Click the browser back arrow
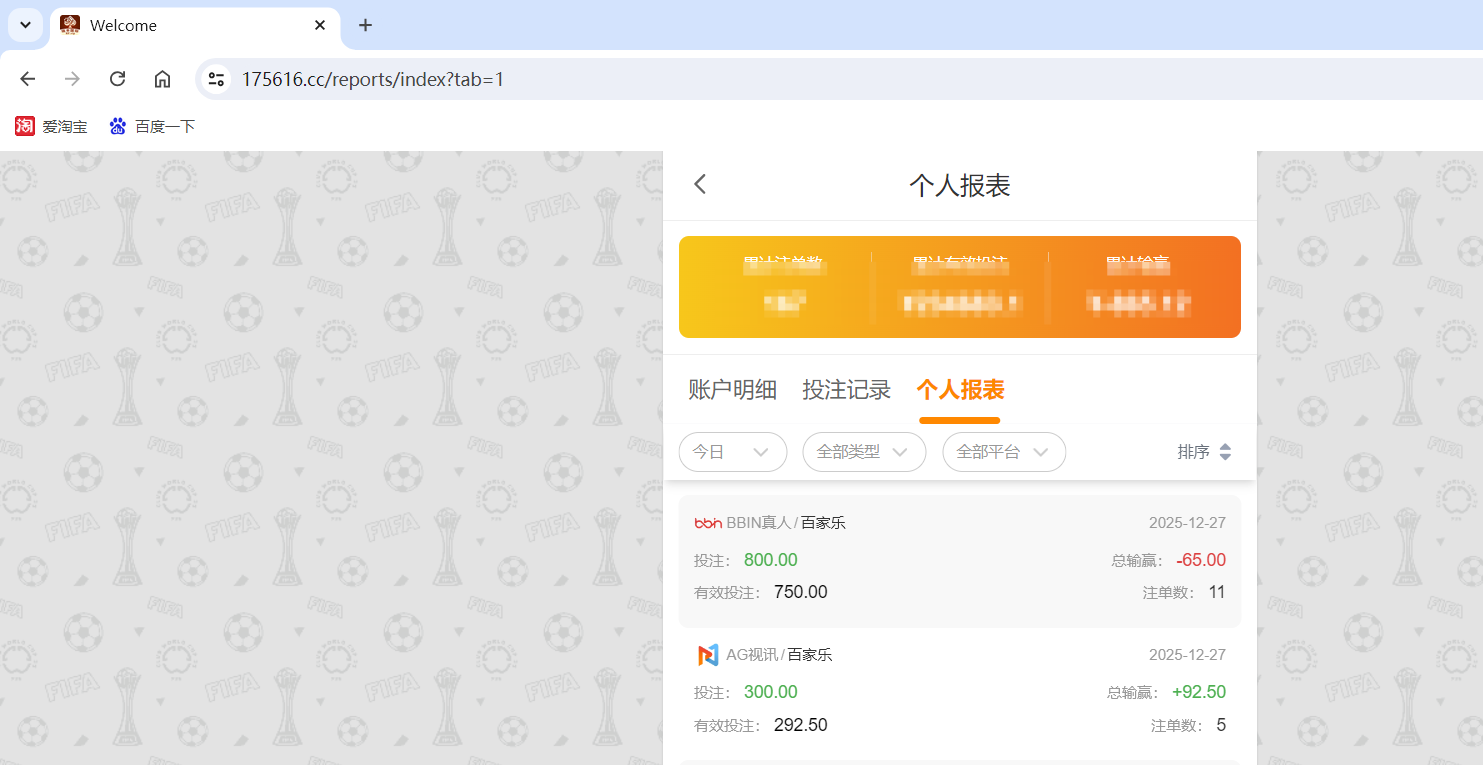 point(27,78)
